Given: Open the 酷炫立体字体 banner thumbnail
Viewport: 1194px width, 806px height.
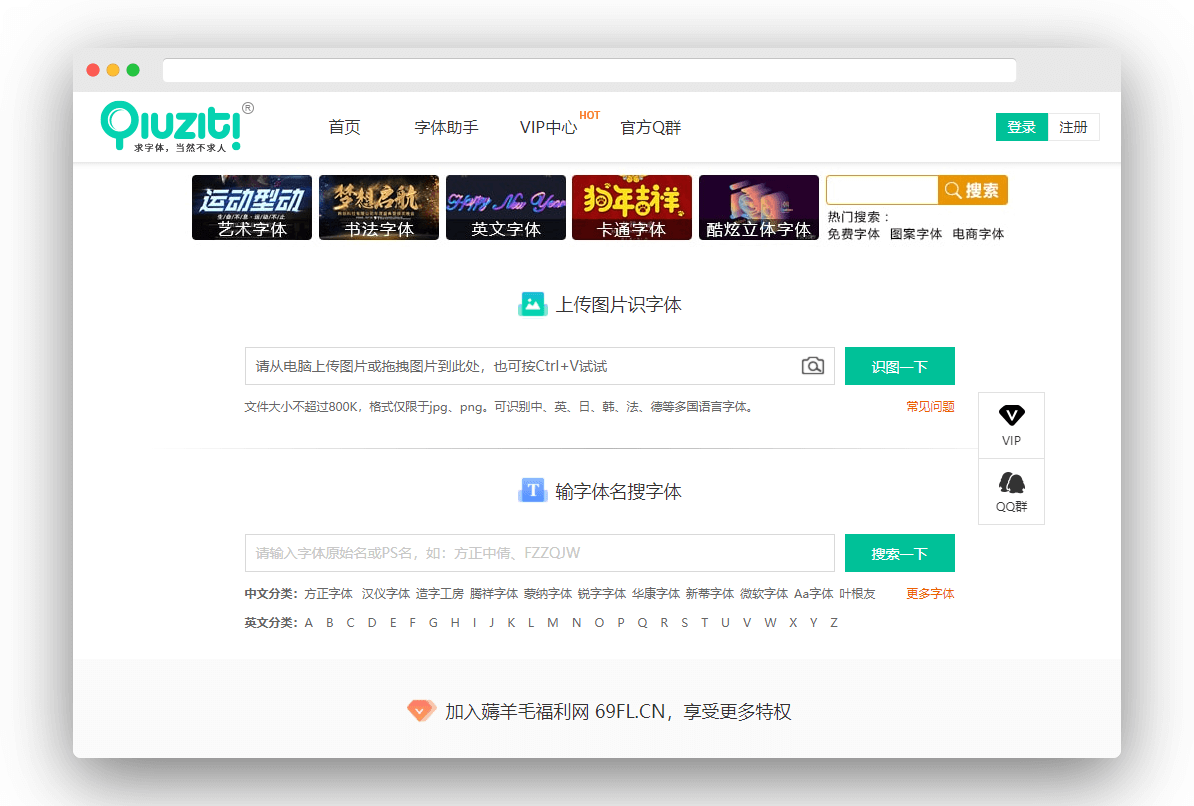Looking at the screenshot, I should pyautogui.click(x=758, y=207).
